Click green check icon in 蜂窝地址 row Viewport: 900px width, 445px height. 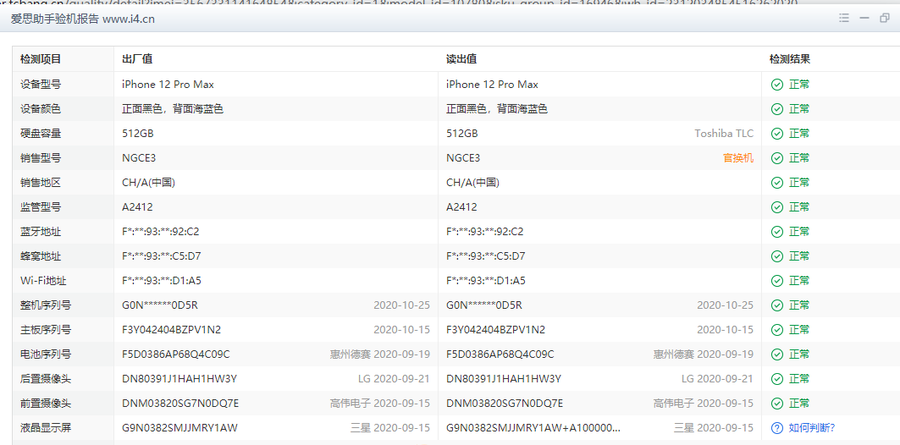(x=777, y=256)
